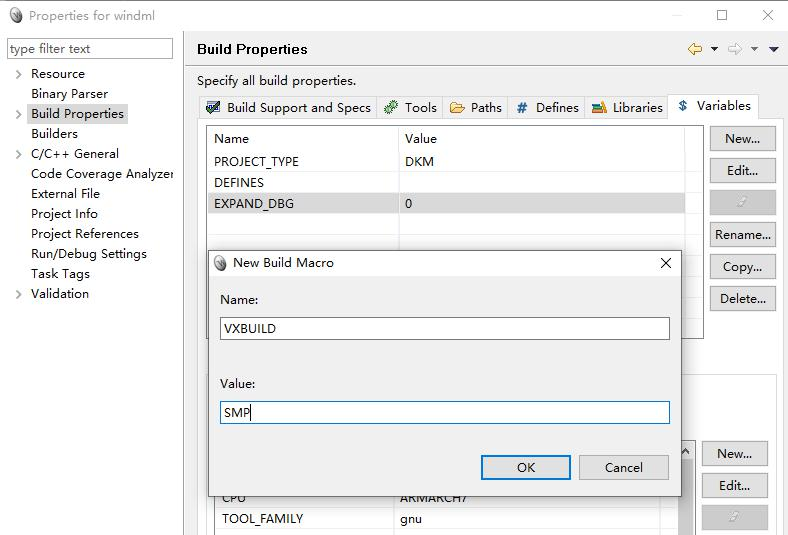Click the Defines hash tab icon
788x535 pixels.
point(522,108)
